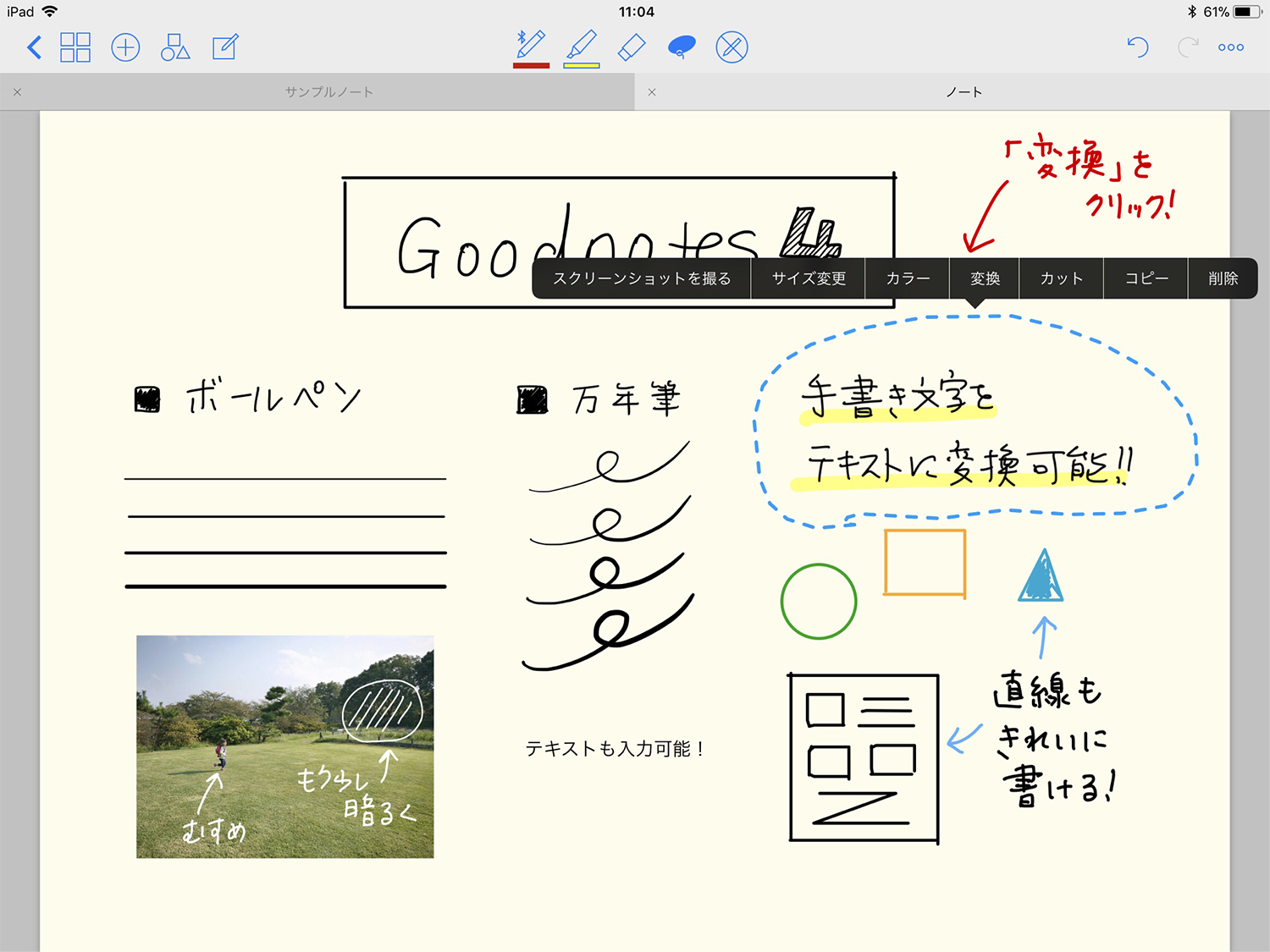Undo the last action
Screen dimensions: 1270x952
(x=1138, y=47)
